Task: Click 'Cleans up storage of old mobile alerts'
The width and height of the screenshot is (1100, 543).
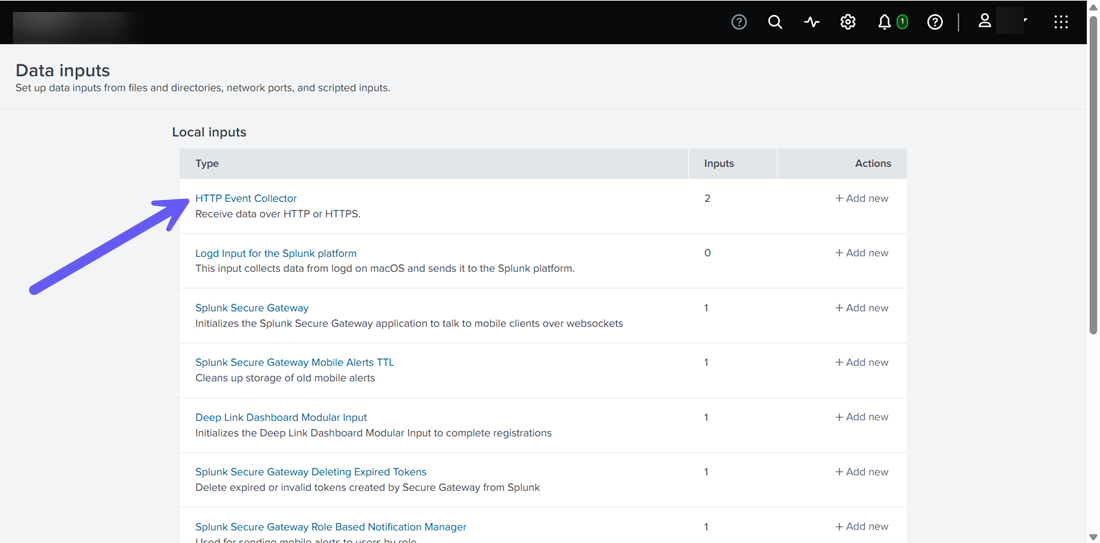Action: click(285, 378)
